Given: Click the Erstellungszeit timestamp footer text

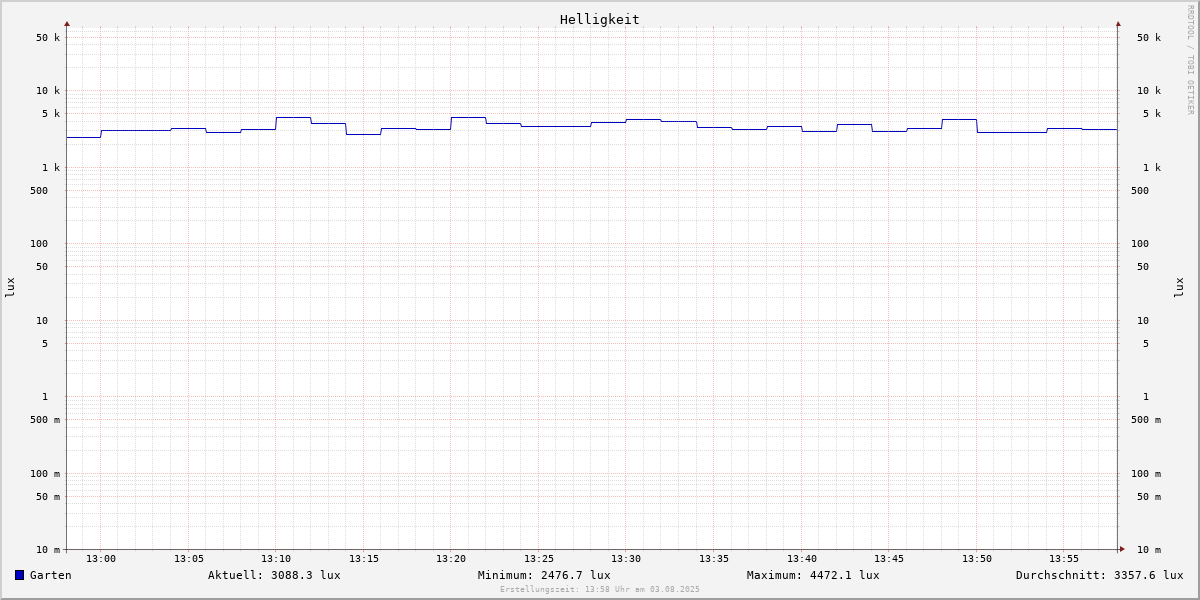Looking at the screenshot, I should pos(600,589).
